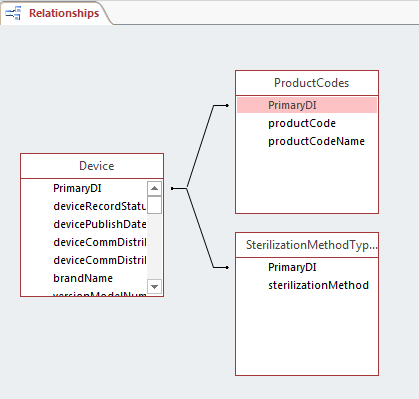The image size is (419, 399).
Task: Click the Relationships tab icon
Action: coord(13,13)
